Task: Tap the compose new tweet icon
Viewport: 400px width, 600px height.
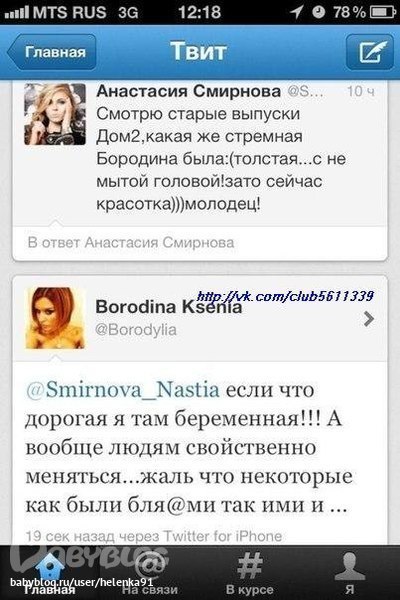Action: coord(370,52)
